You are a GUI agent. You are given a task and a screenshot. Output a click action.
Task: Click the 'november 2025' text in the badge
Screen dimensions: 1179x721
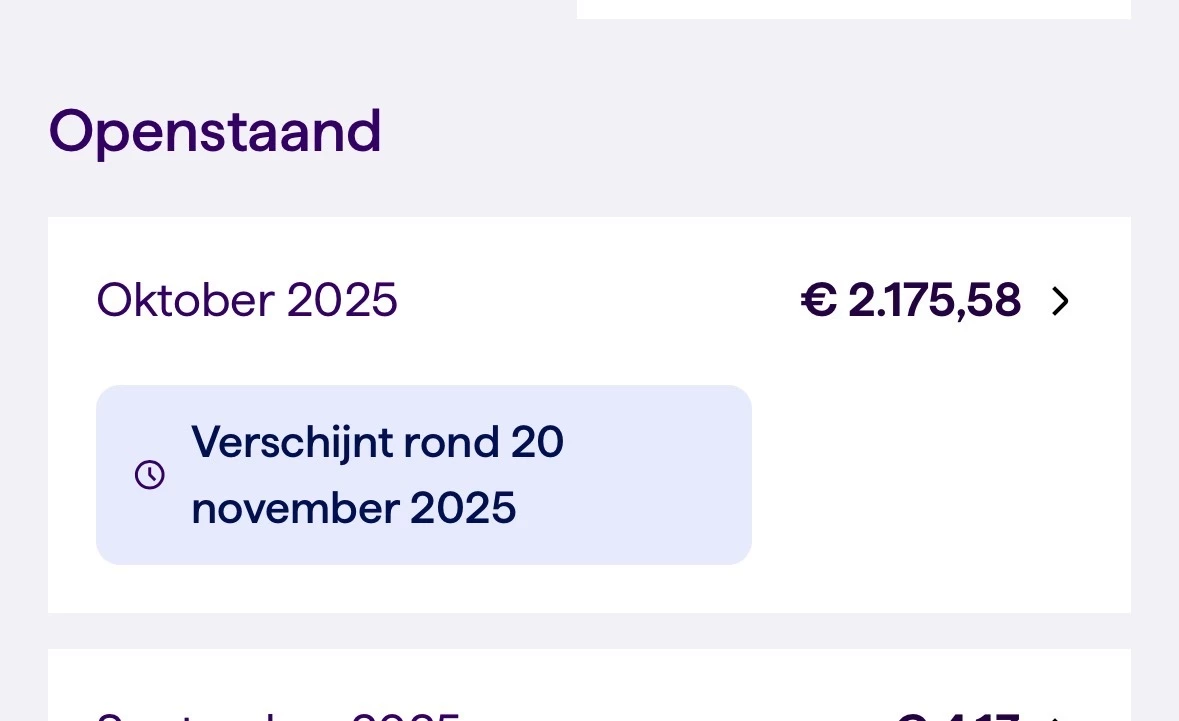point(354,508)
